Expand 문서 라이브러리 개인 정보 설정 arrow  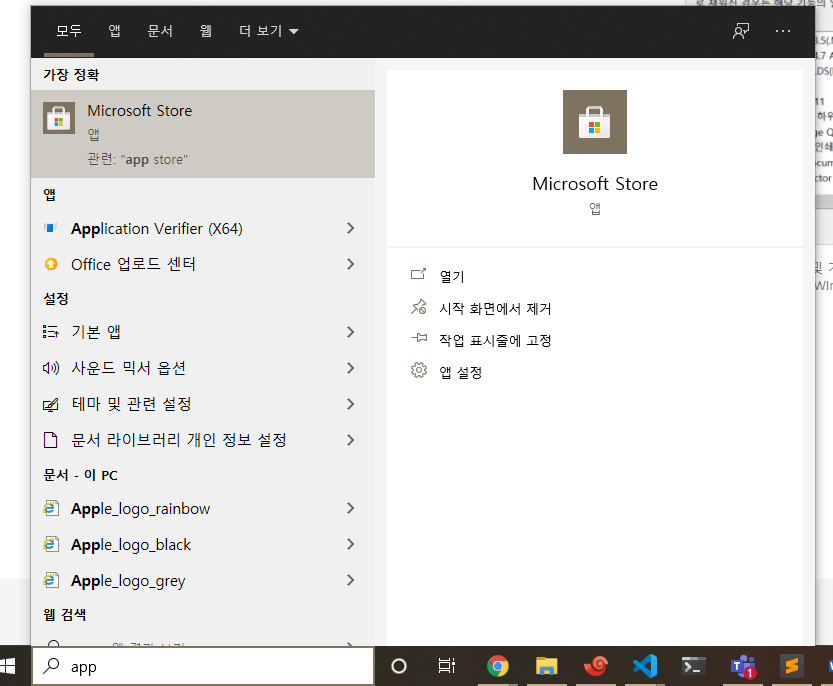[x=350, y=440]
